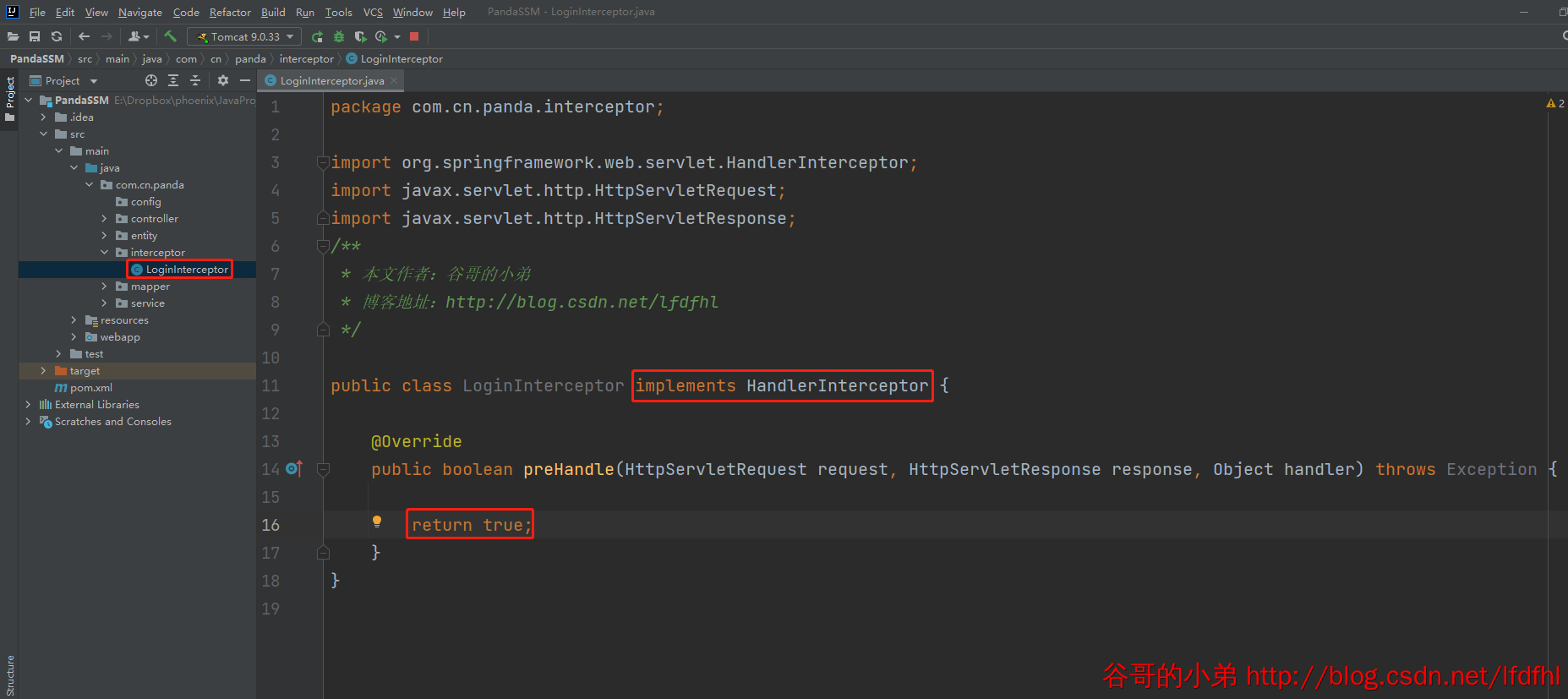Image resolution: width=1568 pixels, height=699 pixels.
Task: Click the src breadcrumb
Action: tap(85, 58)
